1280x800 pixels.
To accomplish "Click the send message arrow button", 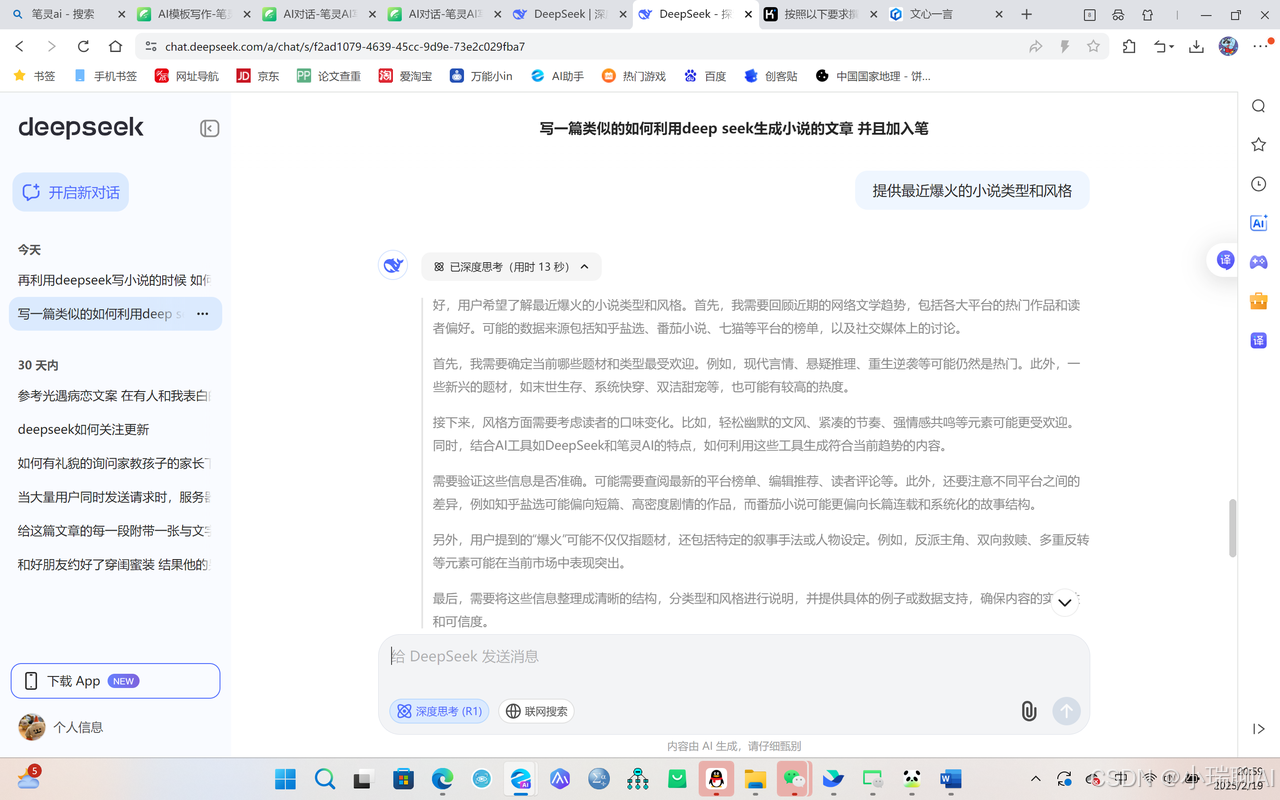I will (1066, 711).
